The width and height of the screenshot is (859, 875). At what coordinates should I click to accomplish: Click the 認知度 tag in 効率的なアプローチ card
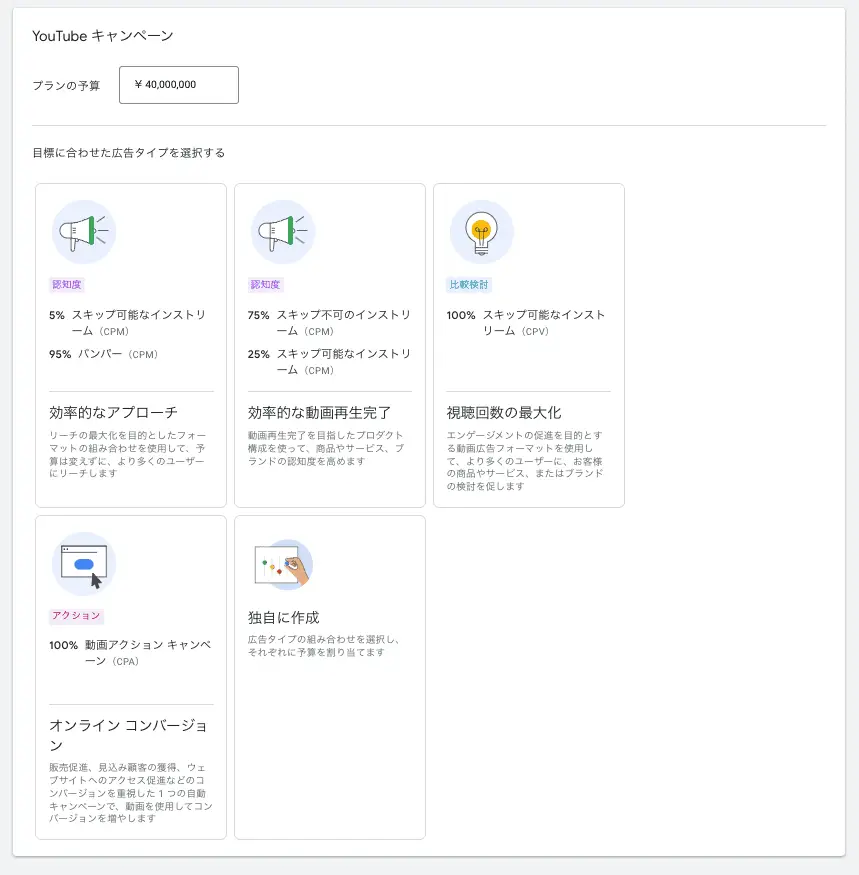pyautogui.click(x=66, y=285)
